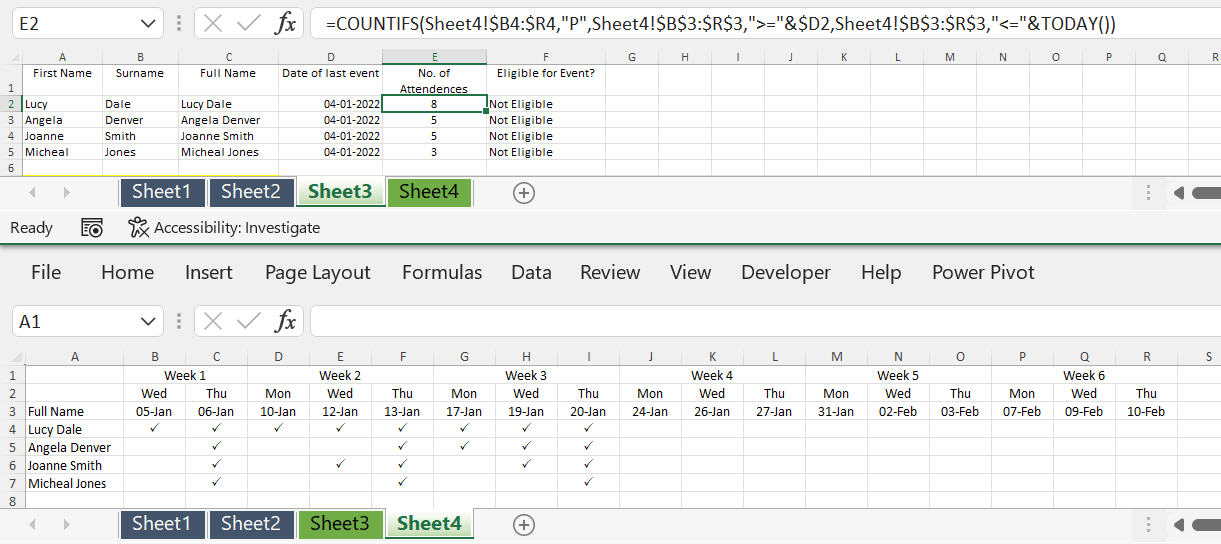The image size is (1221, 544).
Task: Click the empty lower formula bar field
Action: pos(765,321)
